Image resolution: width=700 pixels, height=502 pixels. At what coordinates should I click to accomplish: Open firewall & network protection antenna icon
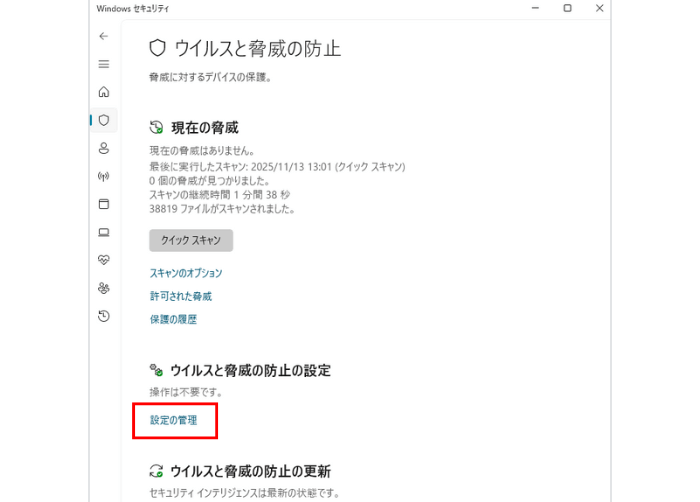click(x=104, y=176)
